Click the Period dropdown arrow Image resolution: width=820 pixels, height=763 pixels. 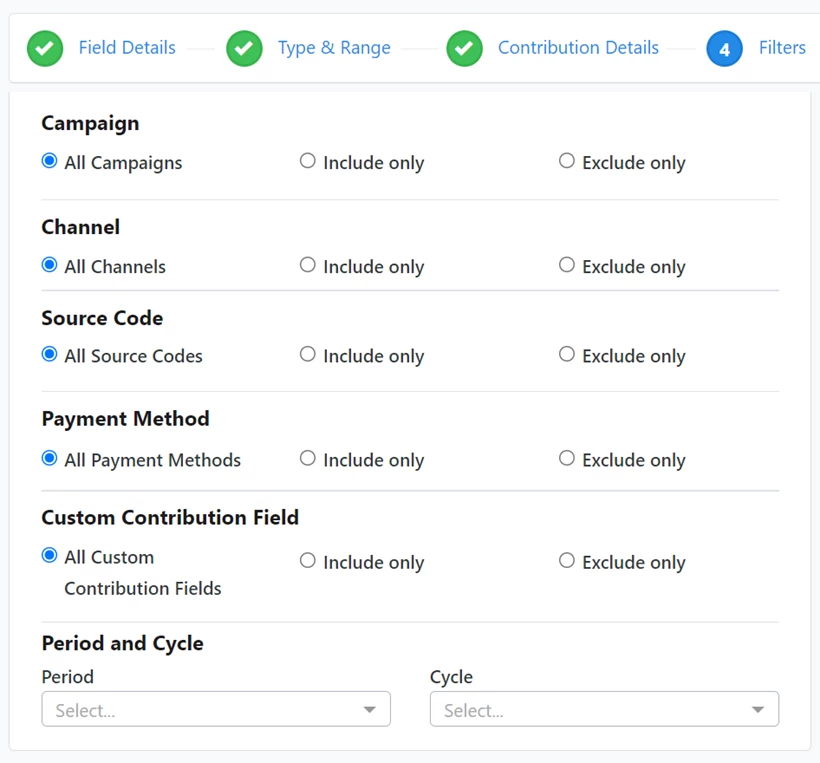370,710
